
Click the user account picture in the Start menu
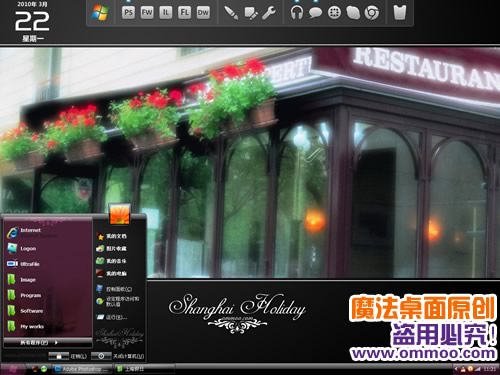(119, 214)
